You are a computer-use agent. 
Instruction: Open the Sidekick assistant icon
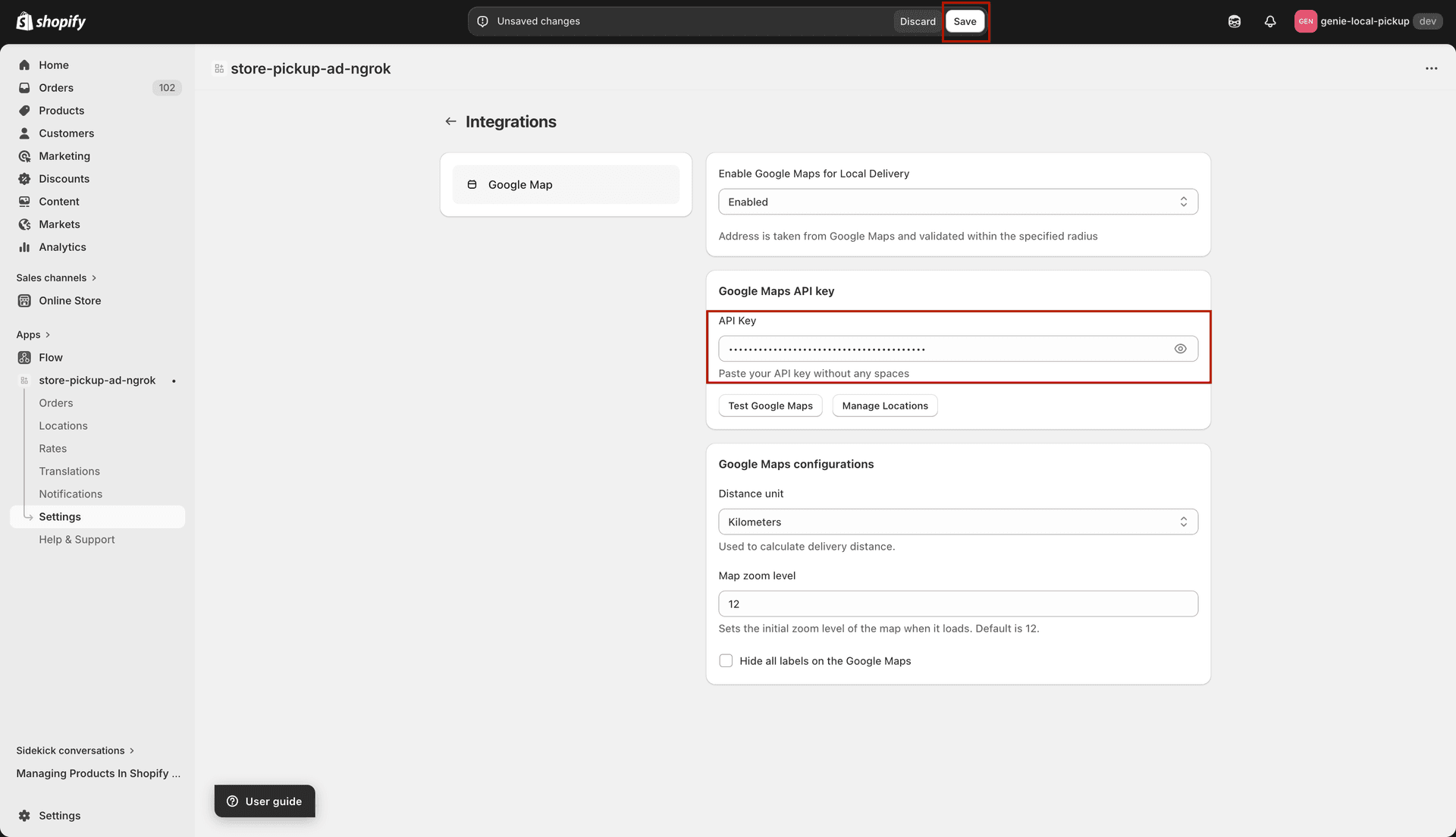[1234, 21]
